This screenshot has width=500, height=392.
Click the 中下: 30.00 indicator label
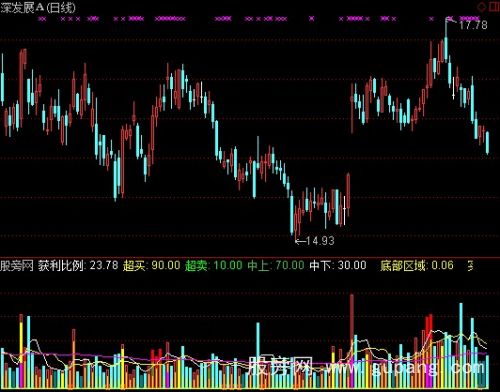tap(338, 265)
